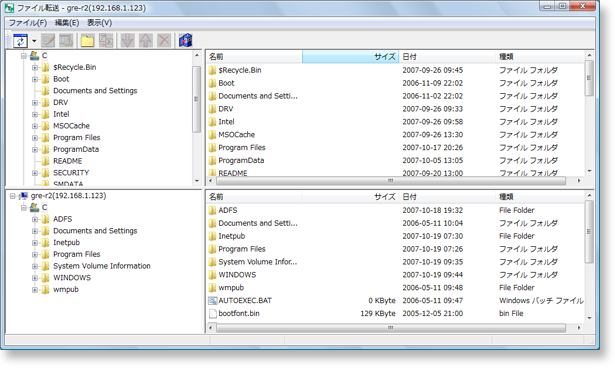The image size is (615, 375).
Task: Expand the Program Files node in upper tree
Action: 35,138
